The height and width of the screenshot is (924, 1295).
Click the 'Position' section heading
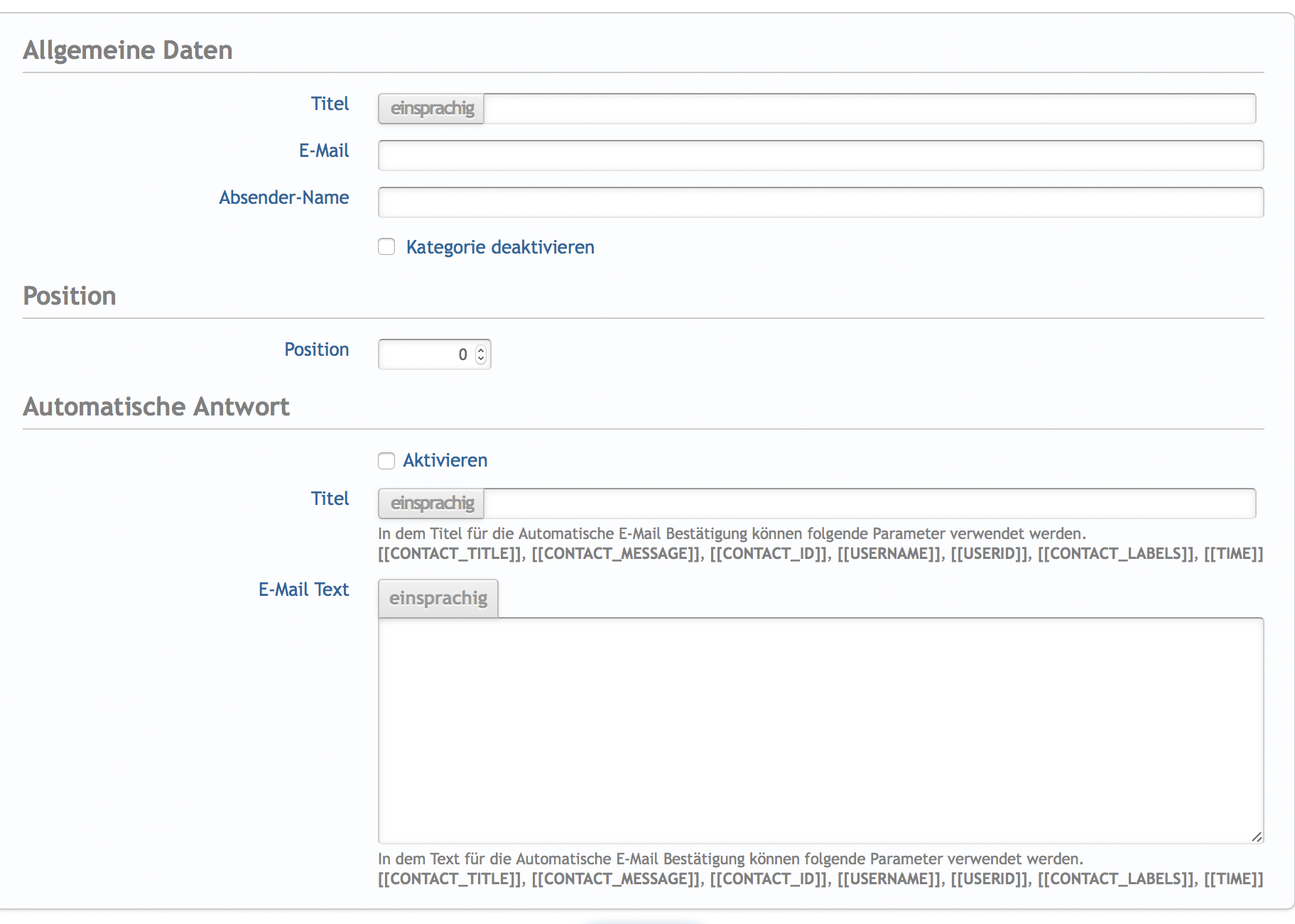[x=70, y=296]
